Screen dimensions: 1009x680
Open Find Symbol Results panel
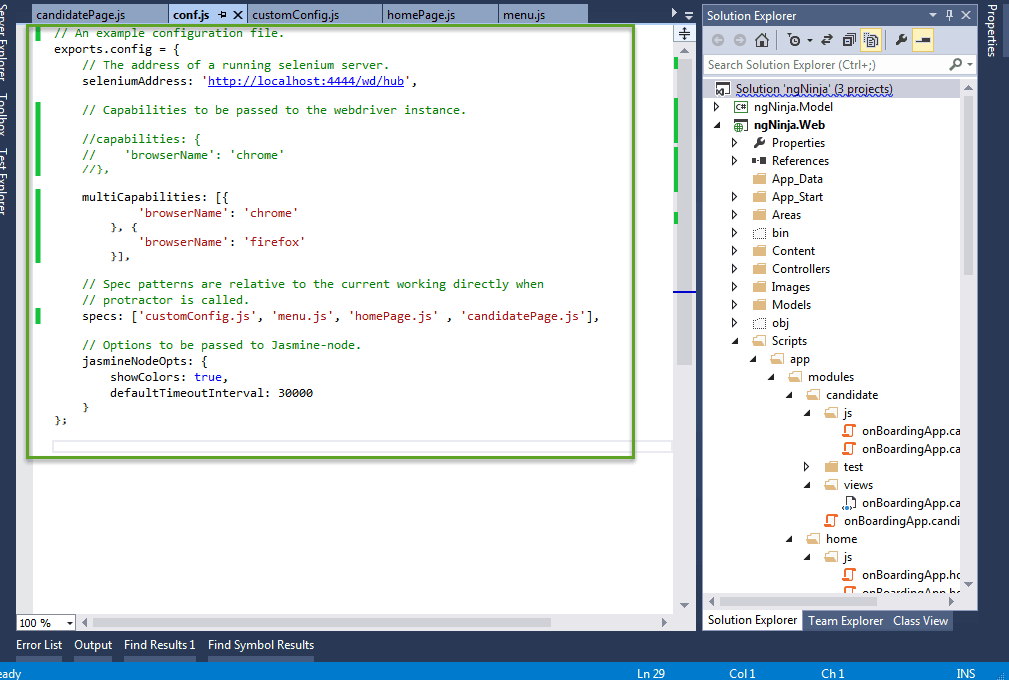tap(261, 645)
